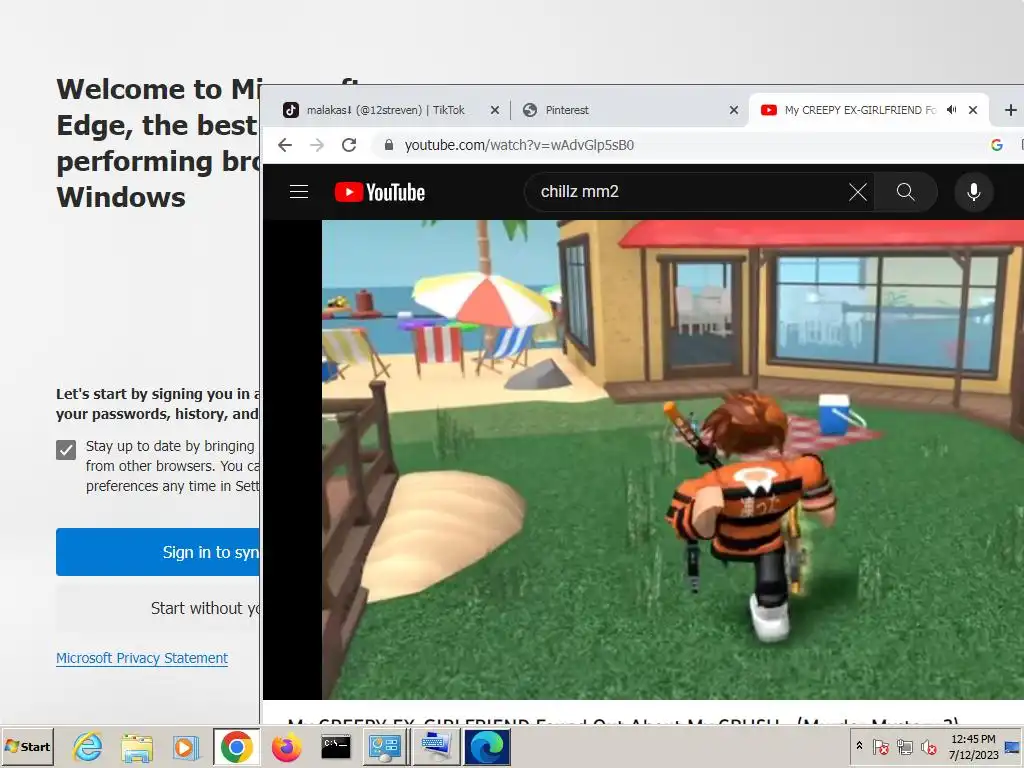Screen dimensions: 1024x768
Task: Uncheck the Stay up to date checkbox in Edge
Action: pyautogui.click(x=66, y=449)
